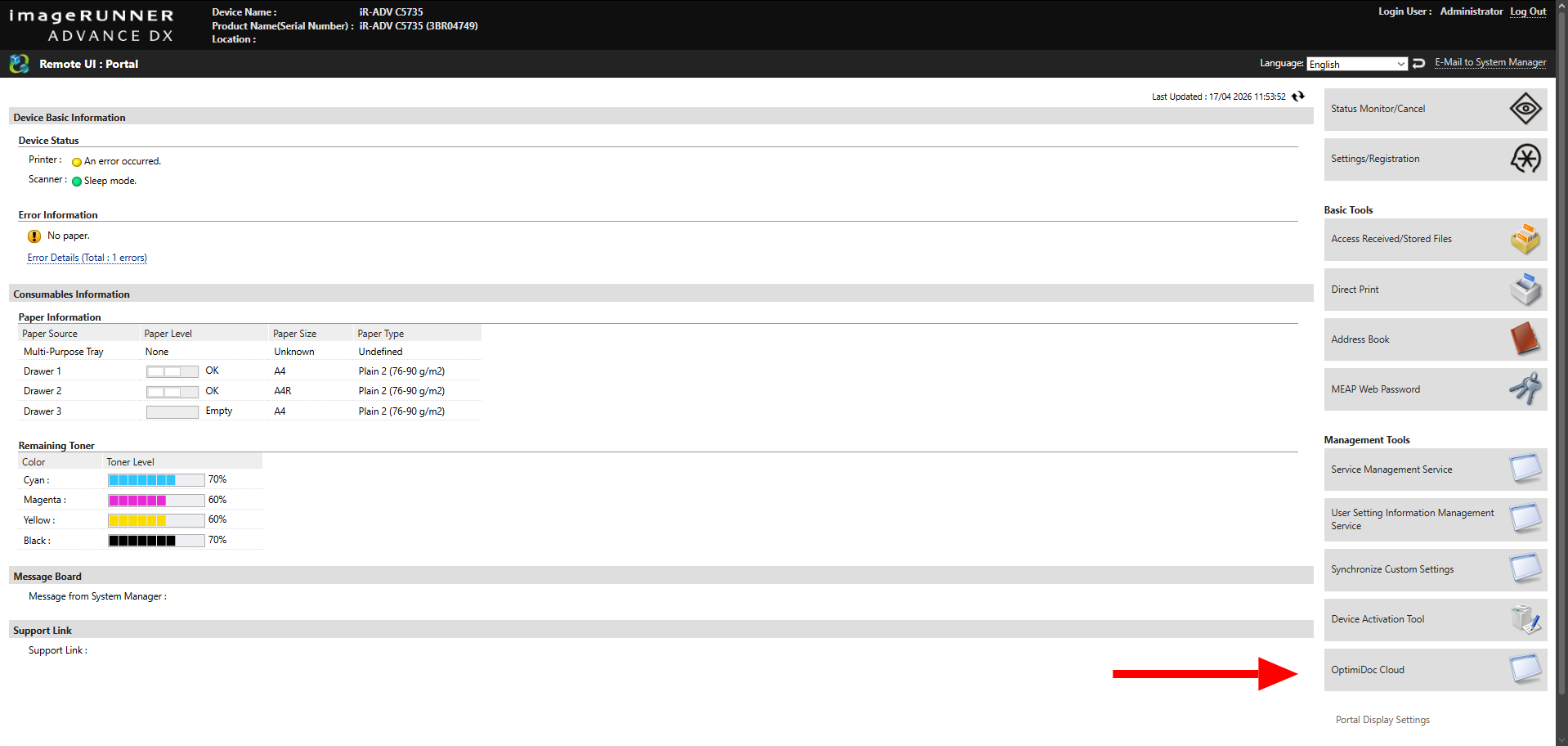Click the Synchronize Custom Settings icon
1568x746 pixels.
[1525, 569]
